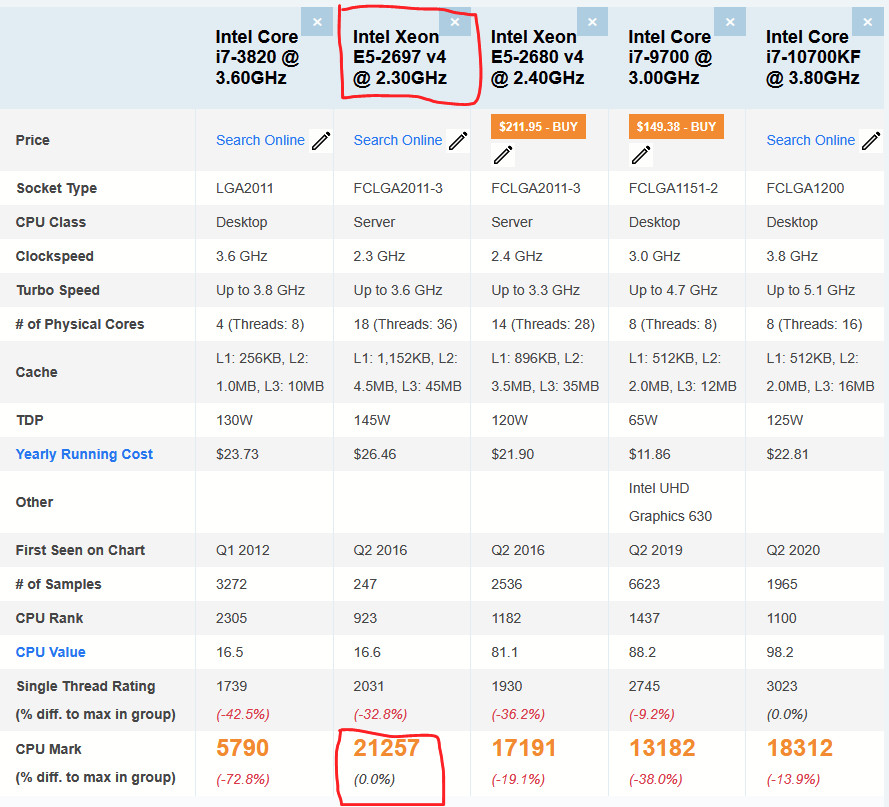
Task: Click CPU Mark value 13182
Action: point(662,748)
